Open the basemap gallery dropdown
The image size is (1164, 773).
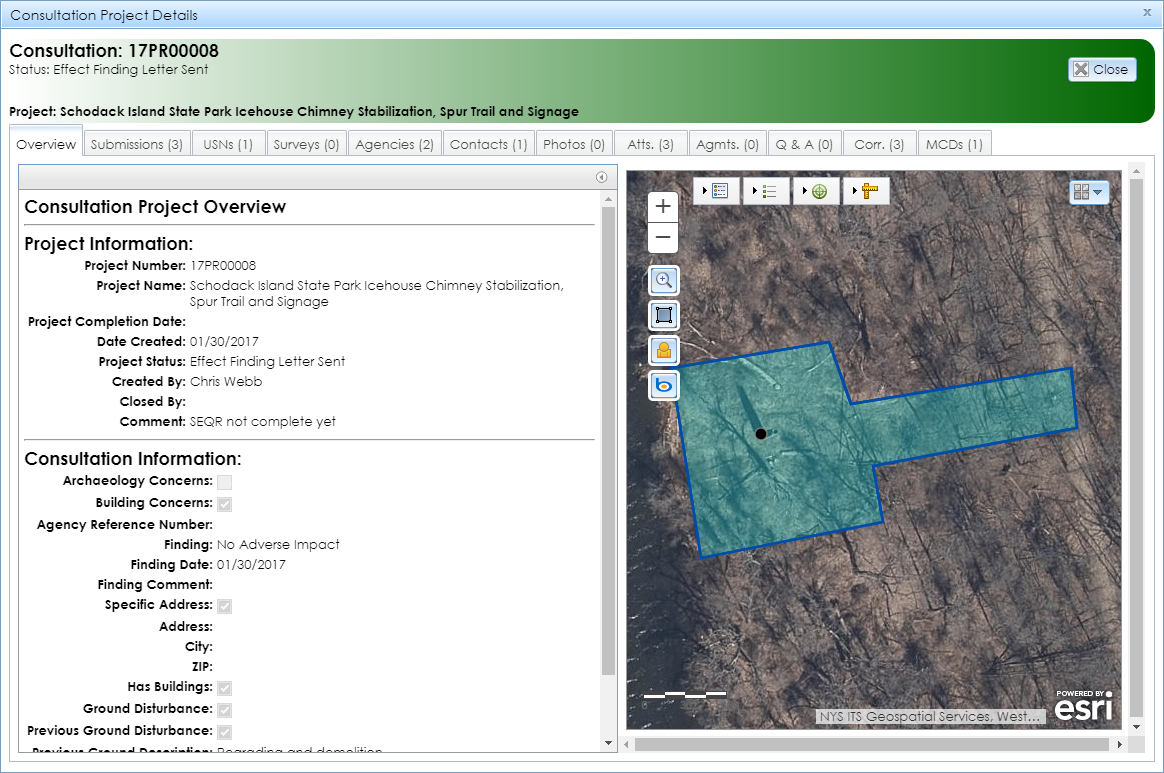[1088, 191]
